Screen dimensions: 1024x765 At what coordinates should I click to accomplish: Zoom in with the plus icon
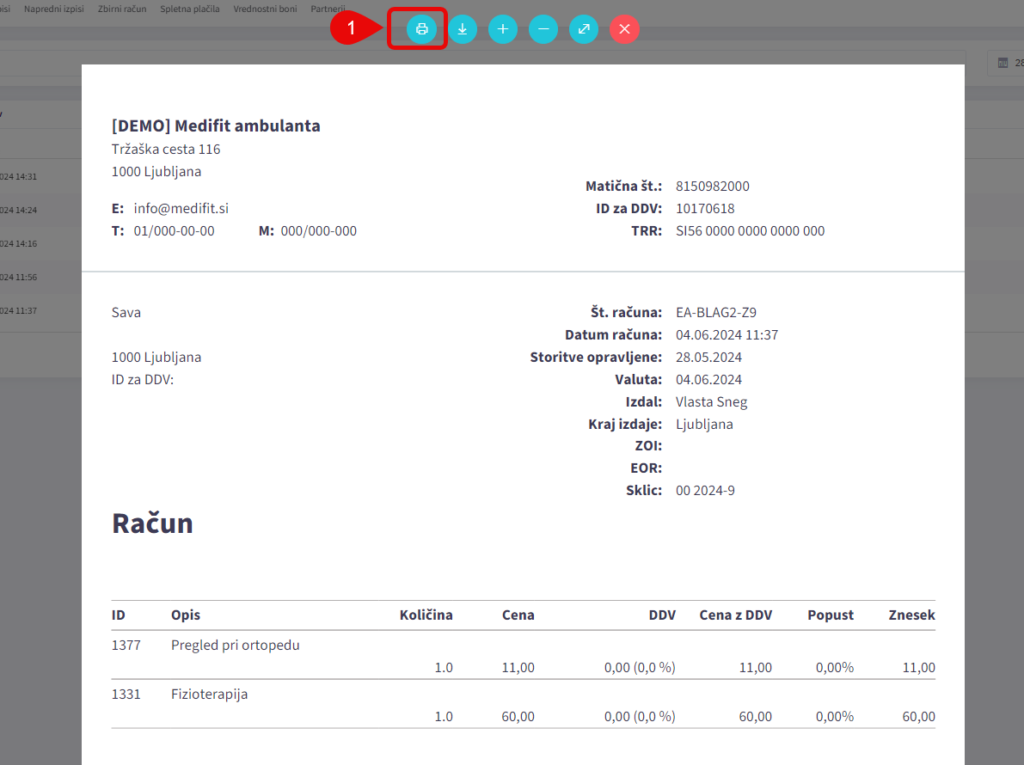503,29
